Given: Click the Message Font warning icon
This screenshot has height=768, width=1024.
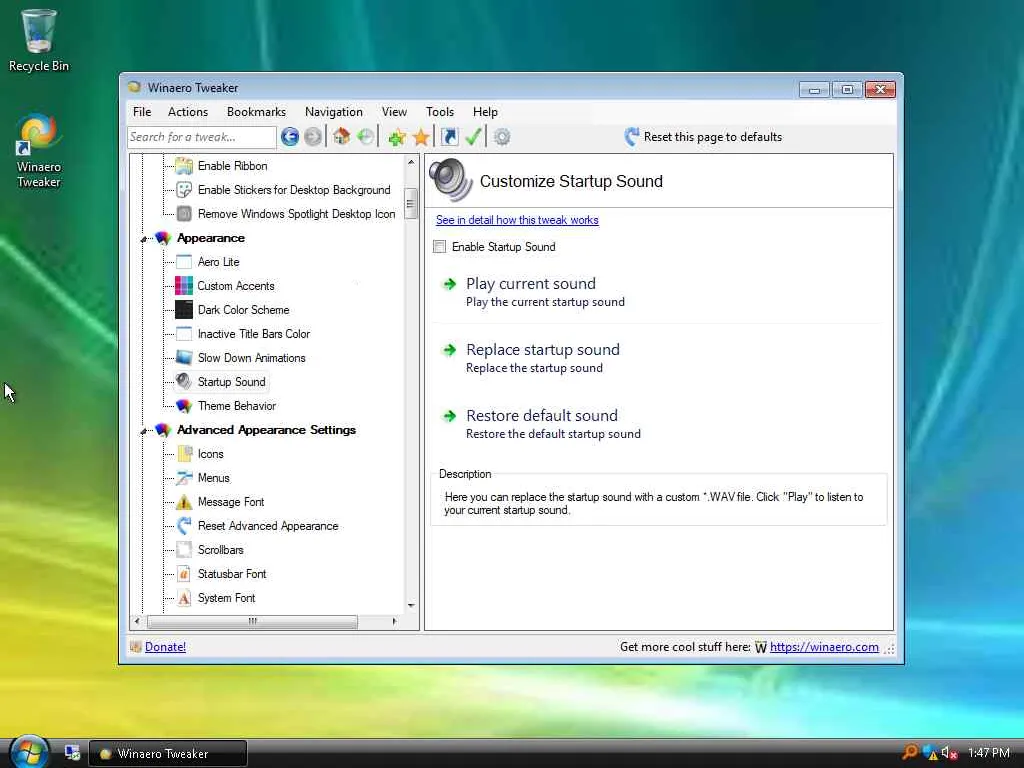Looking at the screenshot, I should 184,502.
